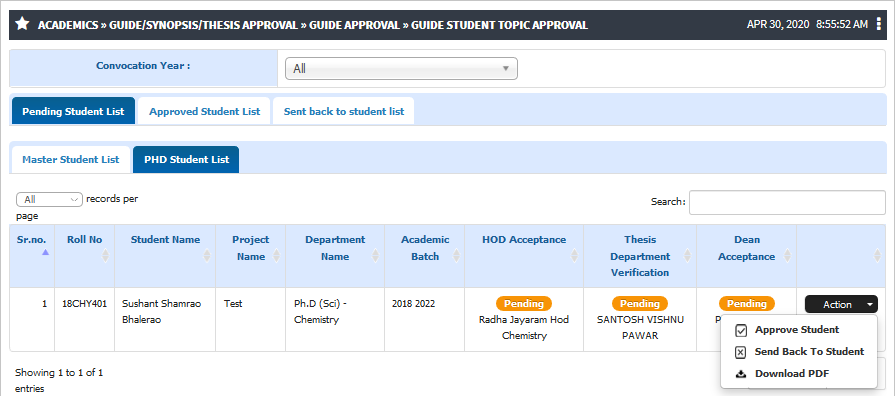Sort table by Roll No column
Screen dimensions: 895x396
[x=105, y=256]
